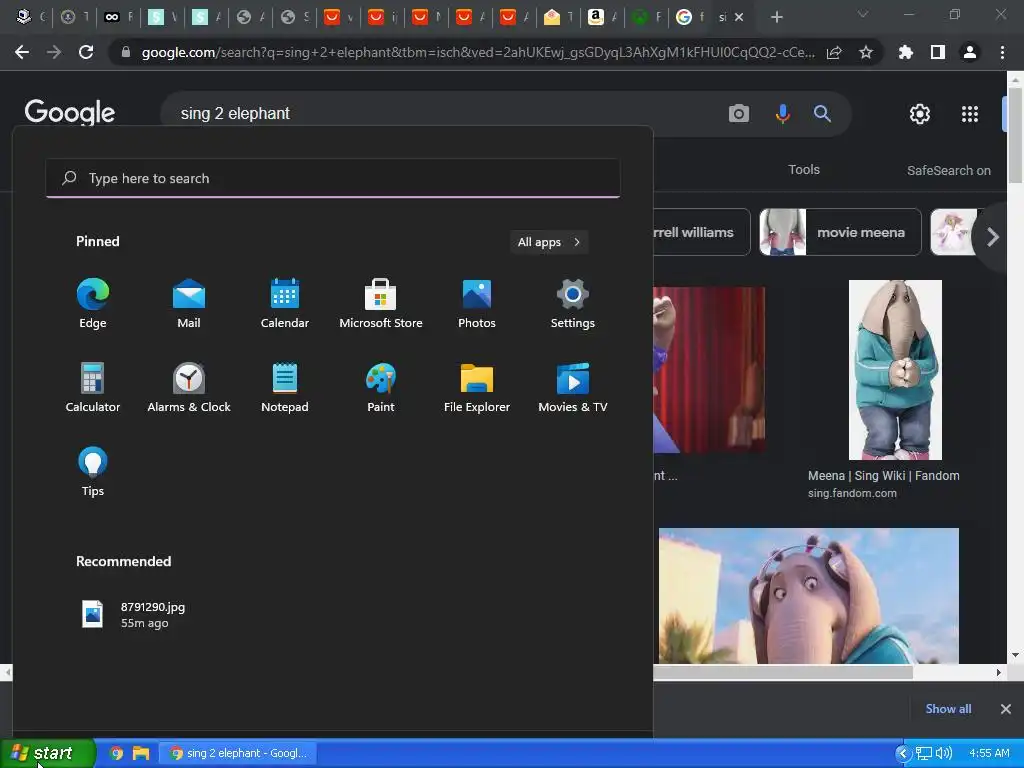Image resolution: width=1024 pixels, height=768 pixels.
Task: Launch the Calculator app
Action: click(x=93, y=387)
